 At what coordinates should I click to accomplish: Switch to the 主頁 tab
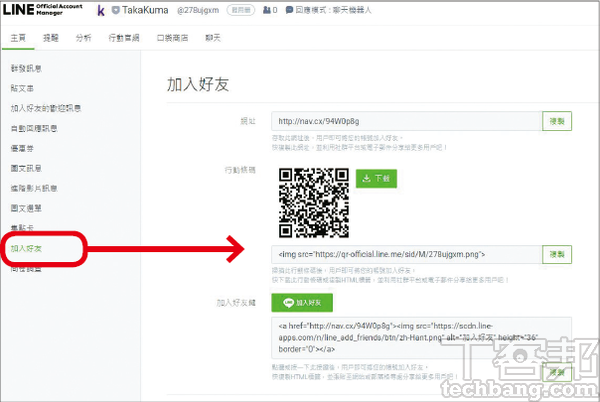click(x=18, y=38)
